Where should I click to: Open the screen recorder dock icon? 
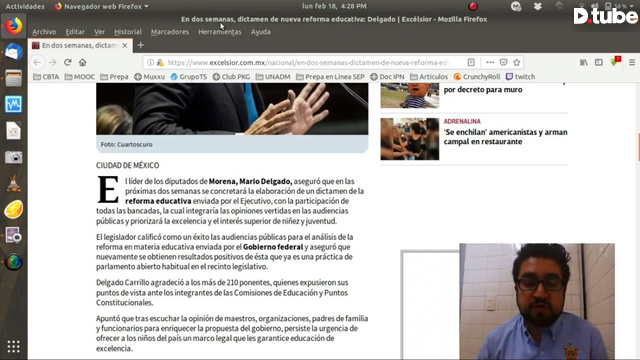click(13, 236)
